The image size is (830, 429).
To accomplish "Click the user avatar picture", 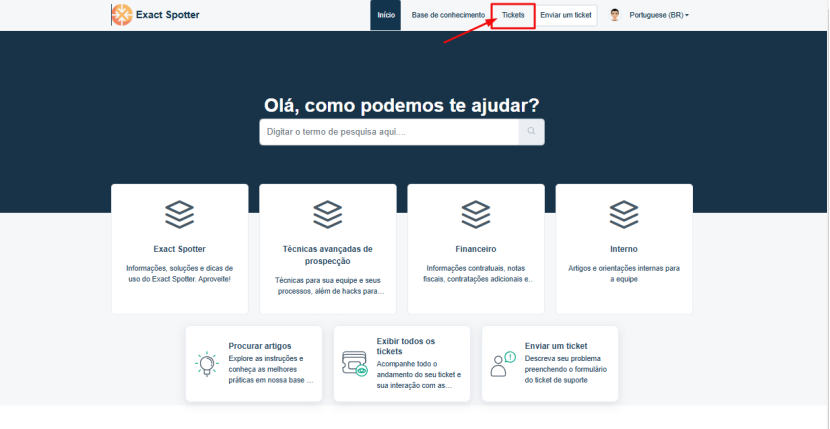I will click(x=615, y=15).
